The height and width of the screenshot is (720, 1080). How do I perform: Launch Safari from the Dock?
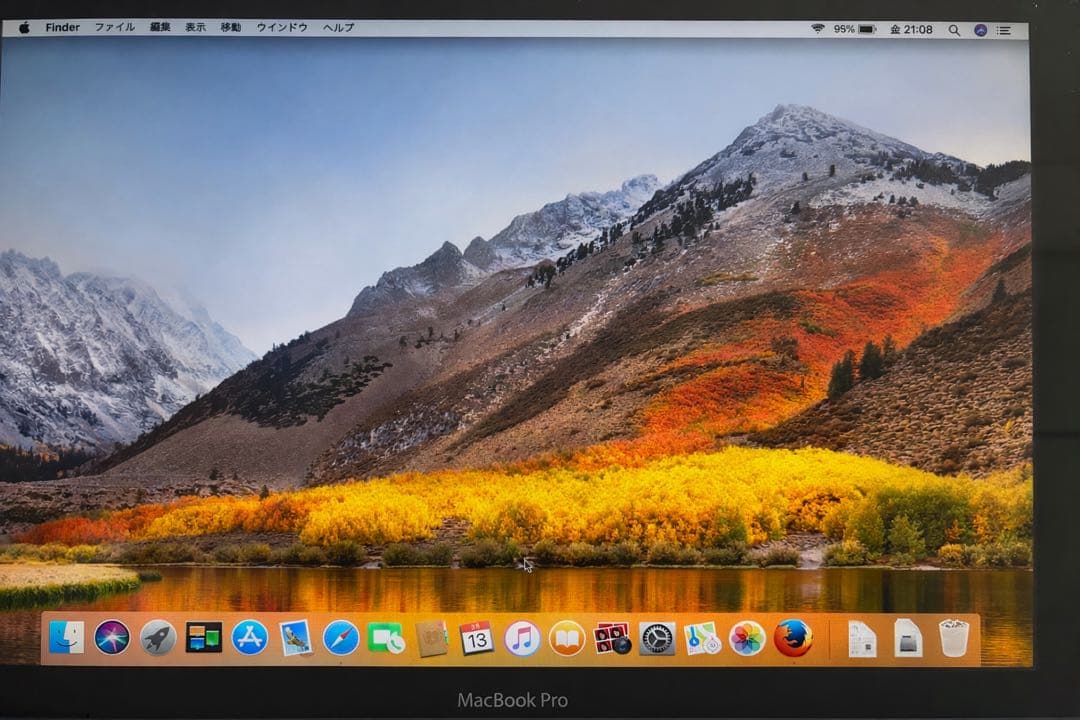[340, 638]
